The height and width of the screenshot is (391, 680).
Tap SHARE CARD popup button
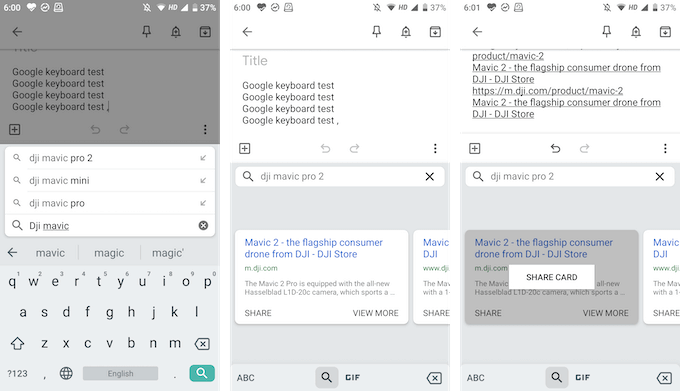coord(552,277)
